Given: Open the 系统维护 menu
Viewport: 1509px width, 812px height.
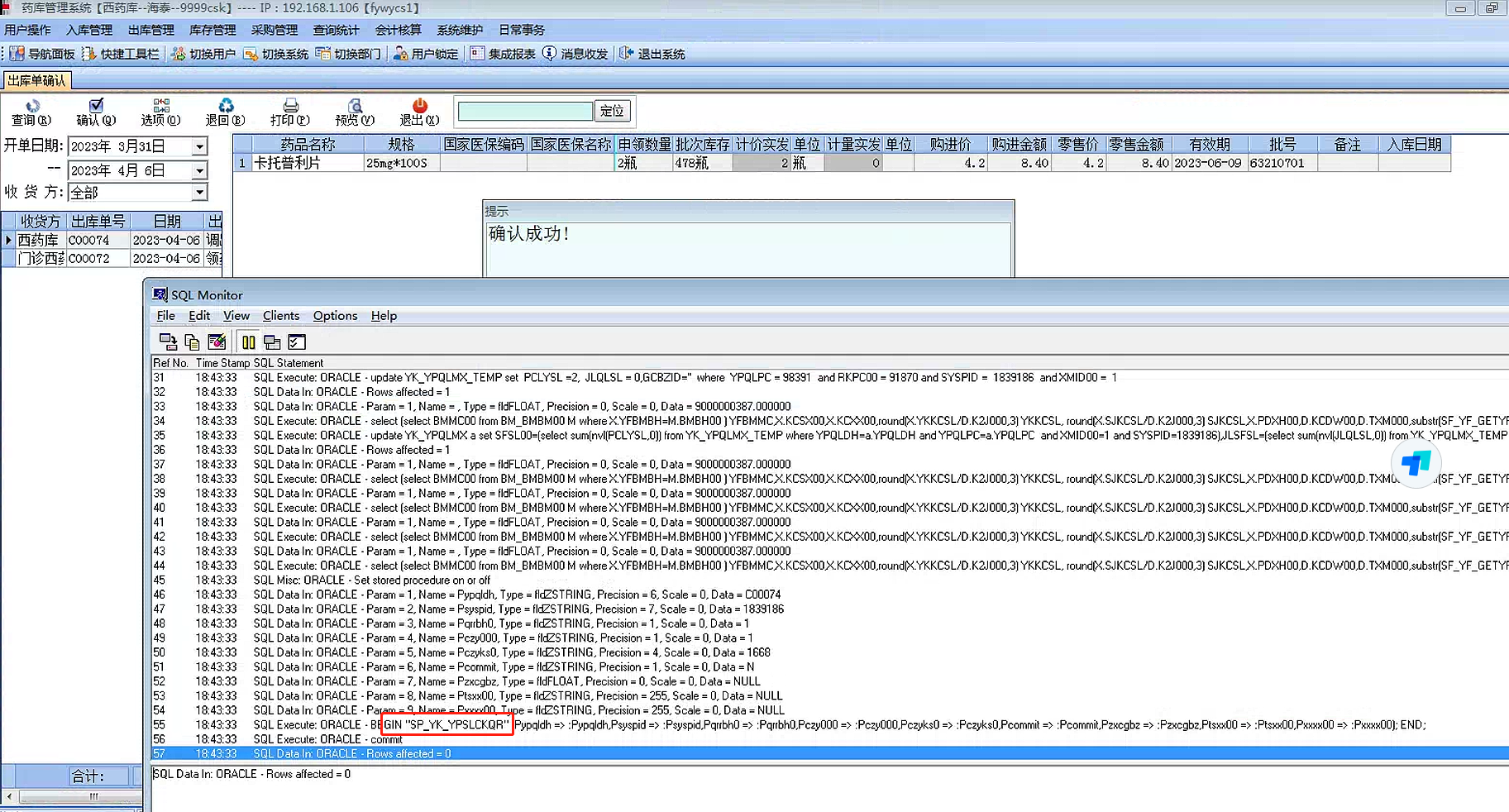Looking at the screenshot, I should (460, 30).
